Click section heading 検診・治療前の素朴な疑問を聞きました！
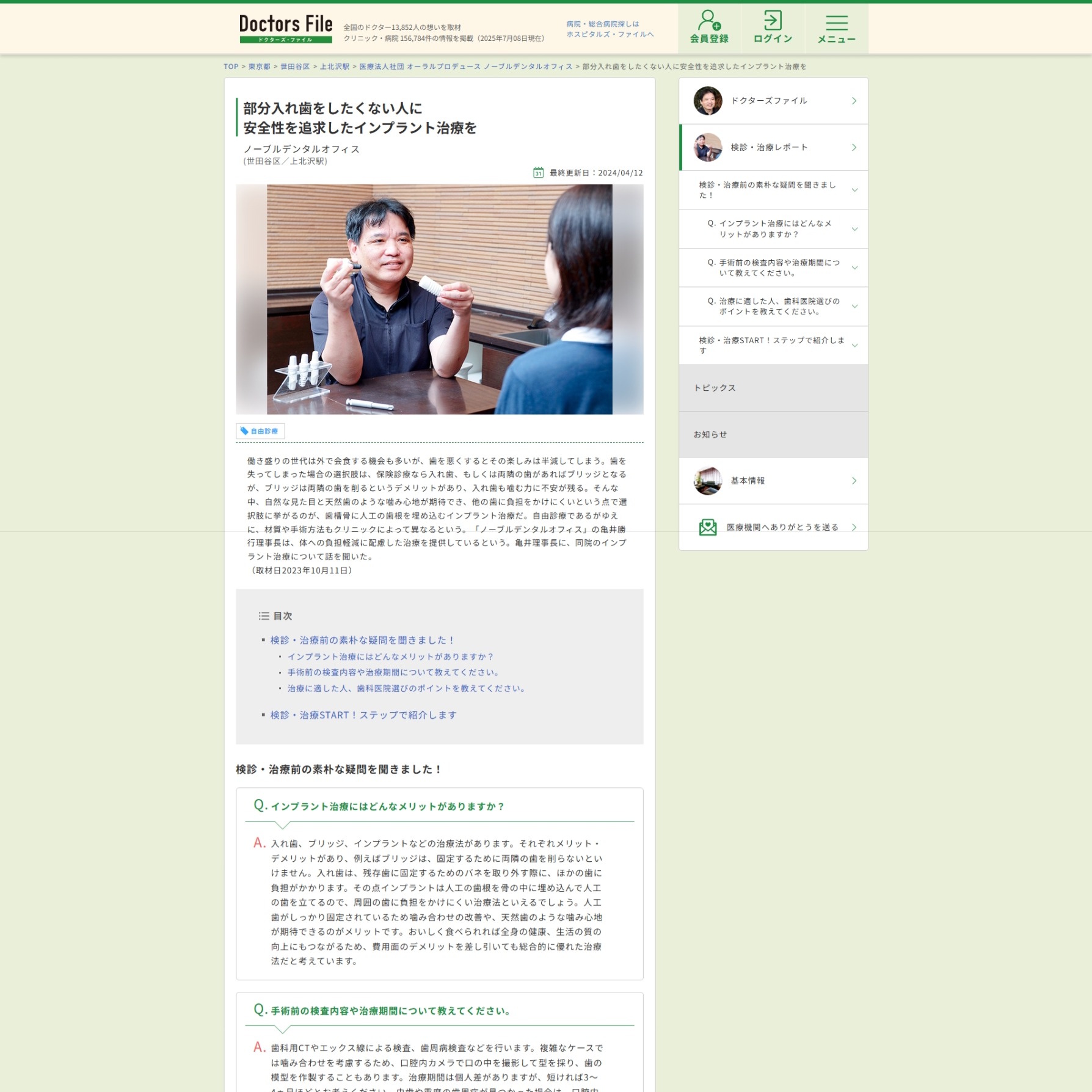The width and height of the screenshot is (1092, 1092). pos(340,770)
